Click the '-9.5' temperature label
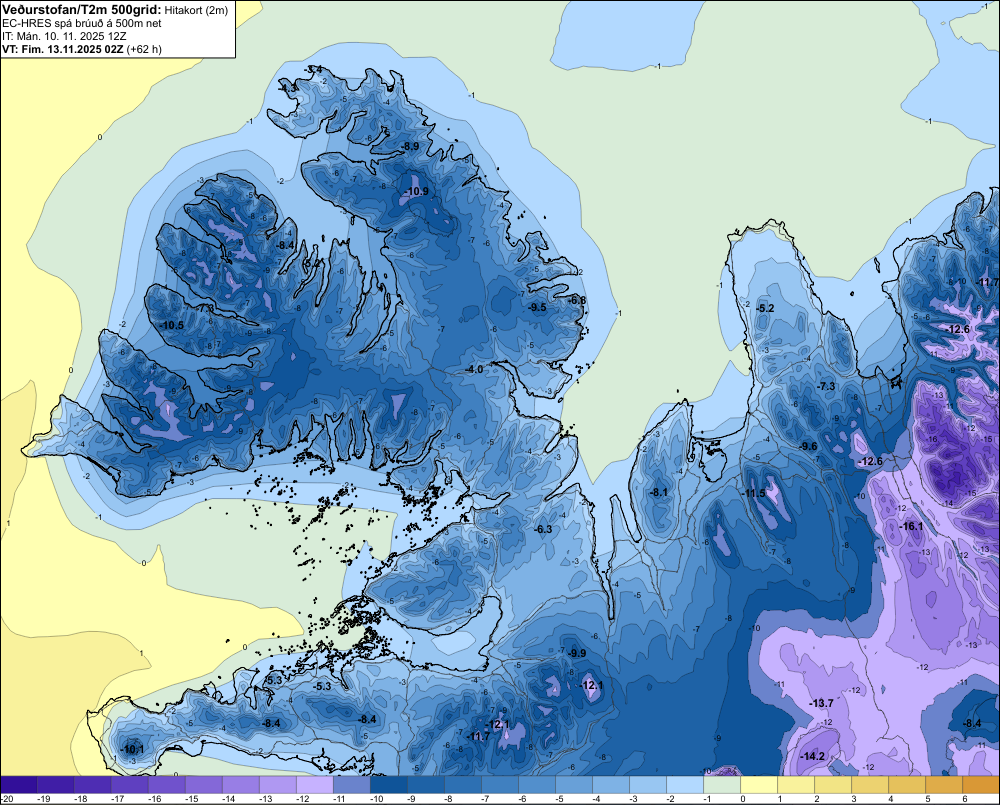This screenshot has width=1000, height=805. tap(537, 307)
